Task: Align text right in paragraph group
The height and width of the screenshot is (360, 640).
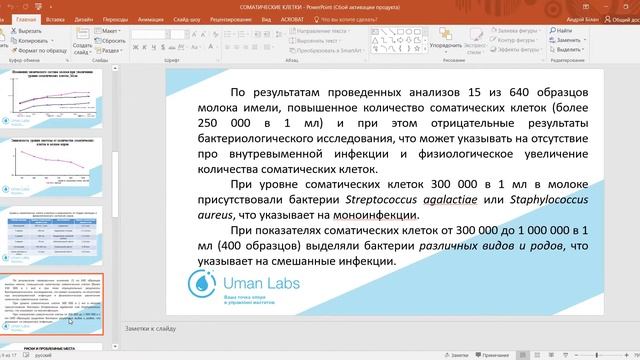Action: pos(245,47)
